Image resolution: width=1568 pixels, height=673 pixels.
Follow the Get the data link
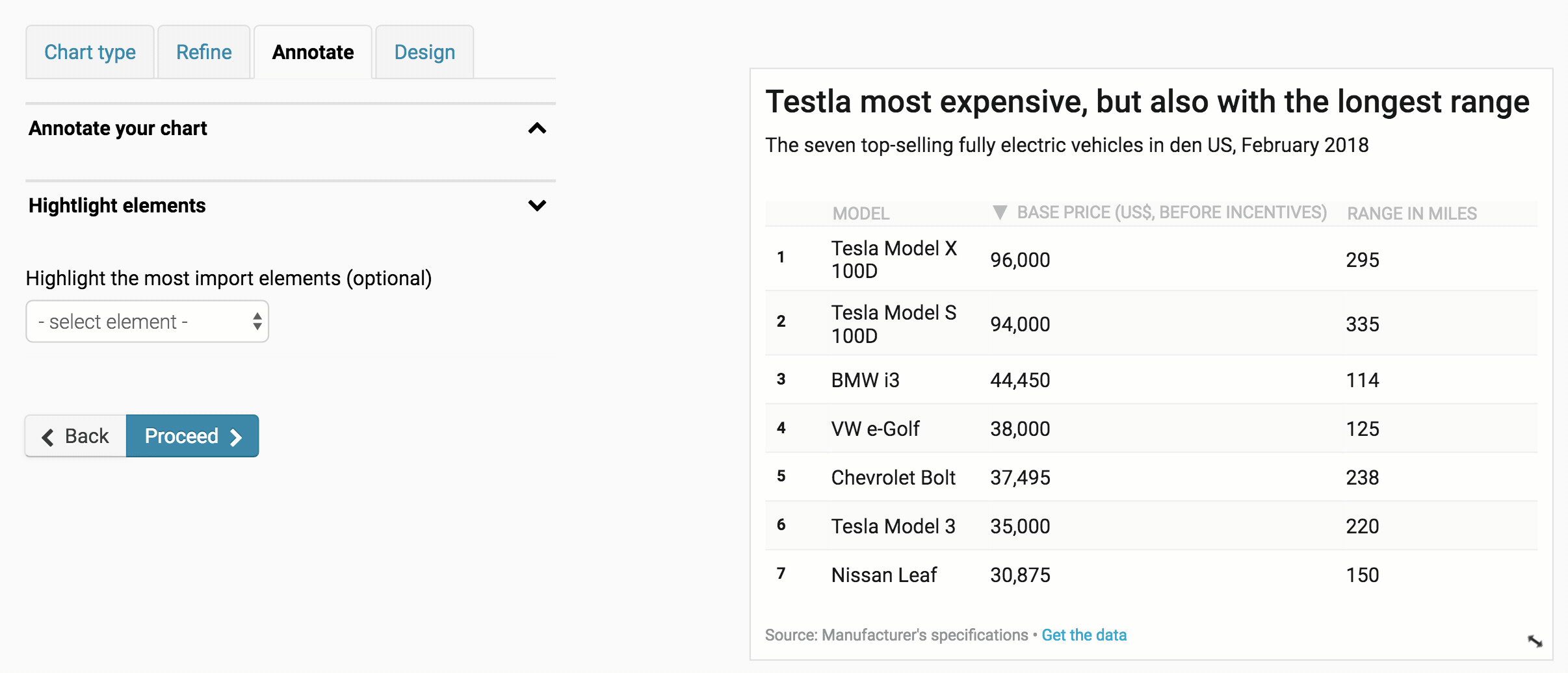point(1084,635)
